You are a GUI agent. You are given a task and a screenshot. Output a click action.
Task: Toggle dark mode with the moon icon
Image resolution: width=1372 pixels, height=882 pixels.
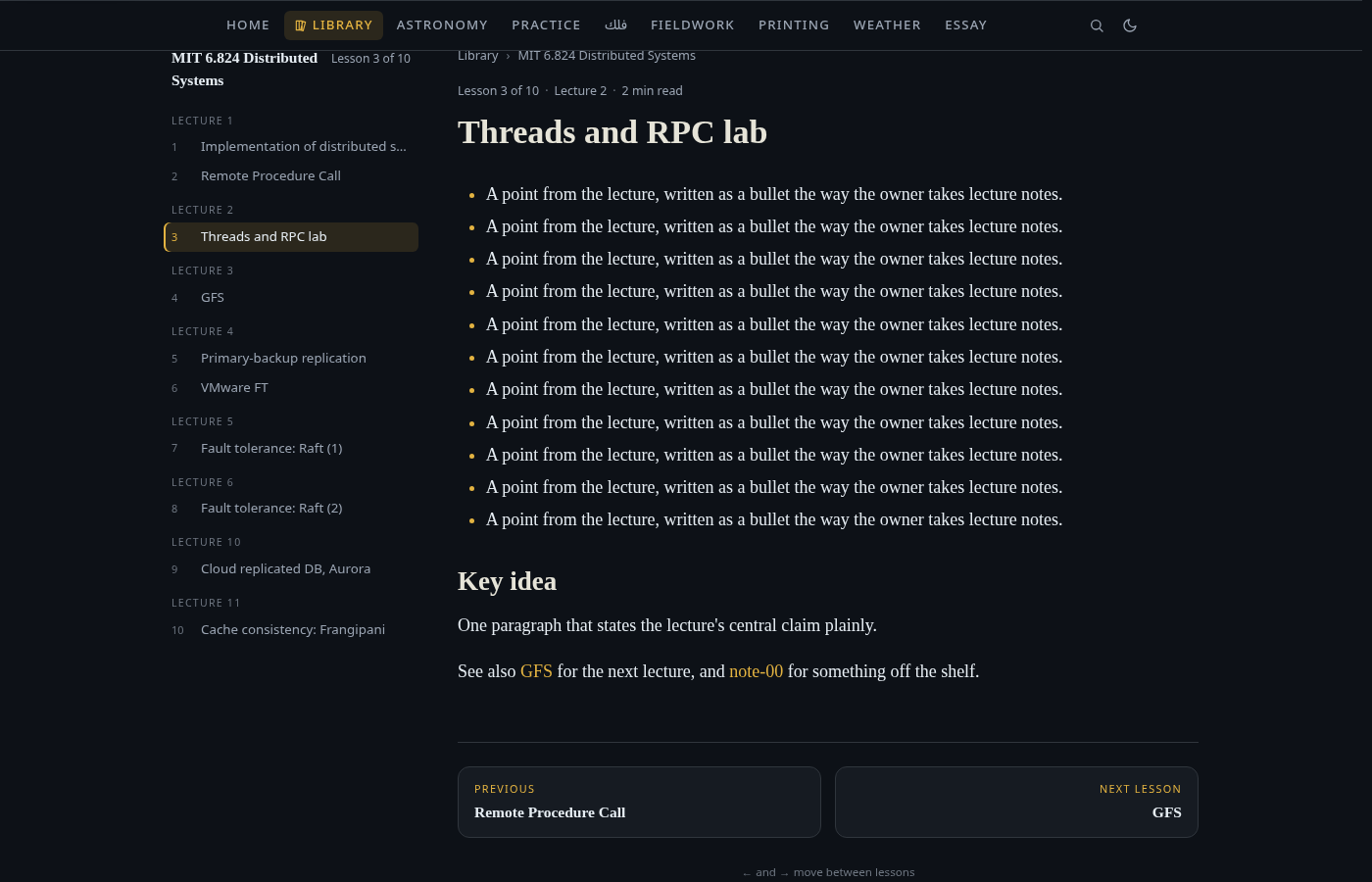(1130, 25)
